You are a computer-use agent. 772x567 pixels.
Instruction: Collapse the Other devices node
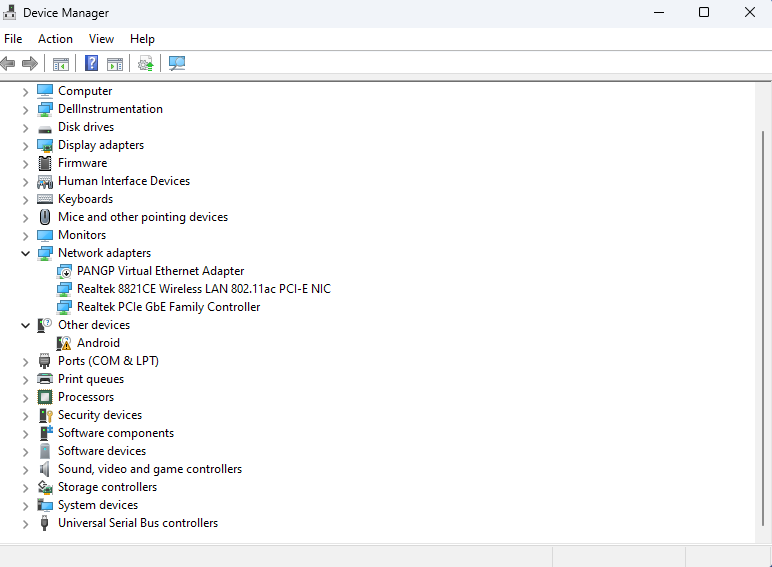(26, 325)
